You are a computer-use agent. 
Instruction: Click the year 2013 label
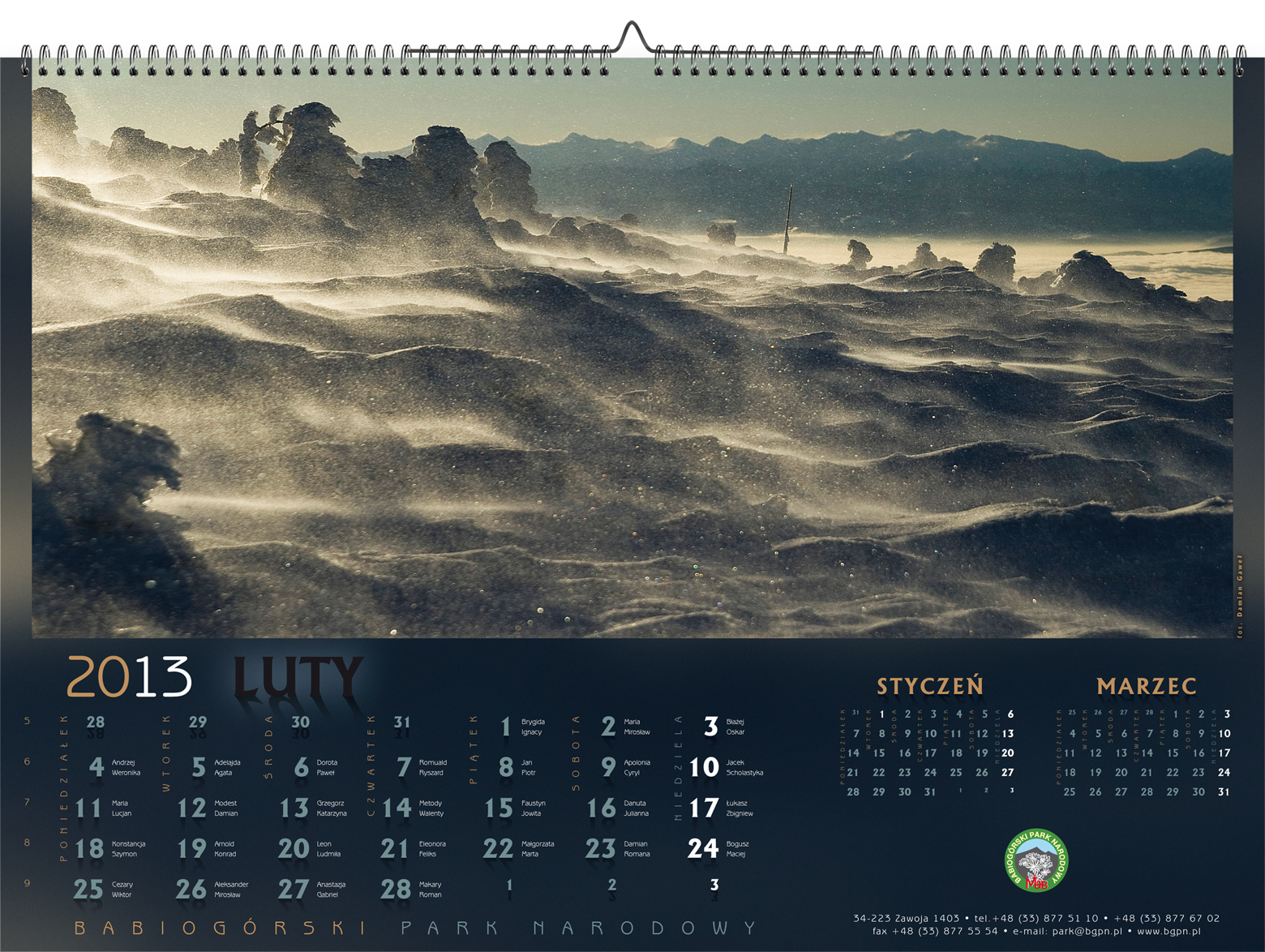pos(129,677)
